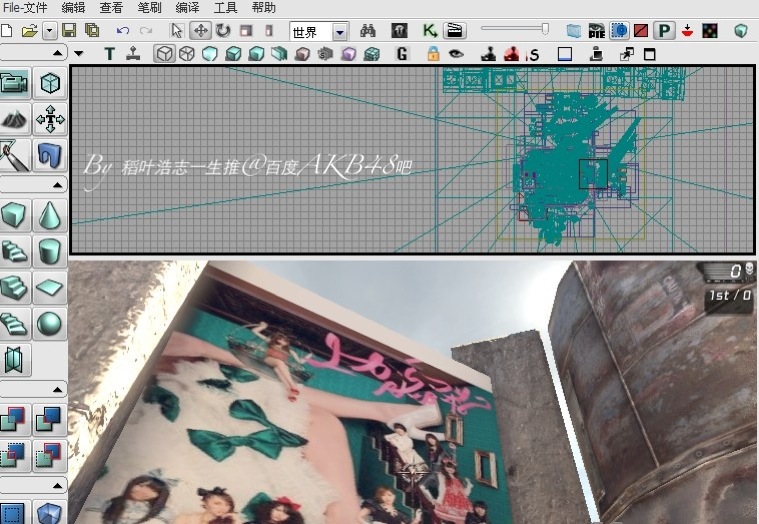Open the Kismet editor with the green K icon
This screenshot has width=759, height=524.
point(430,31)
